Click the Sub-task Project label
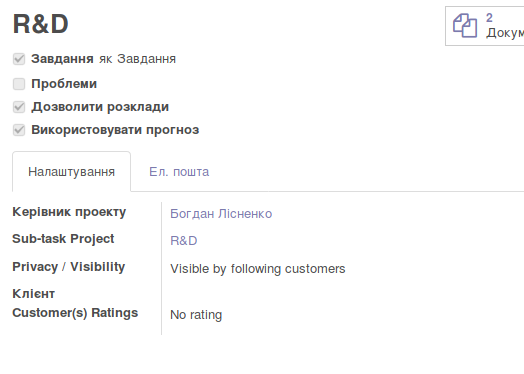The image size is (524, 374). click(x=63, y=239)
